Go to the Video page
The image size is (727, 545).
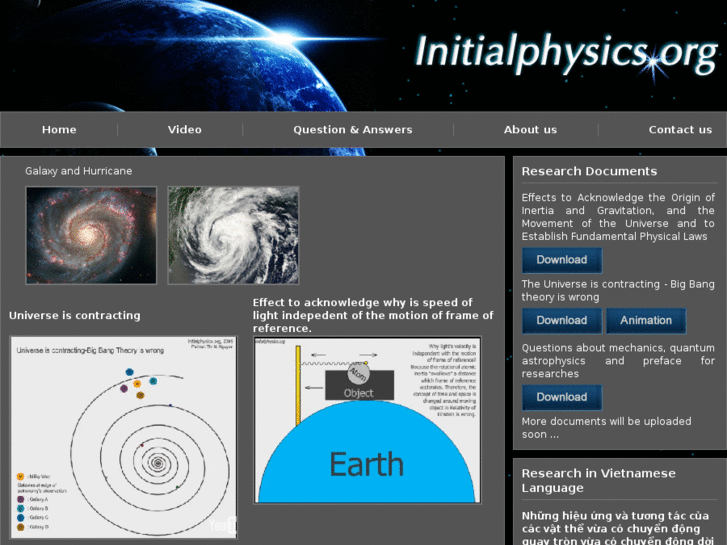click(x=185, y=130)
